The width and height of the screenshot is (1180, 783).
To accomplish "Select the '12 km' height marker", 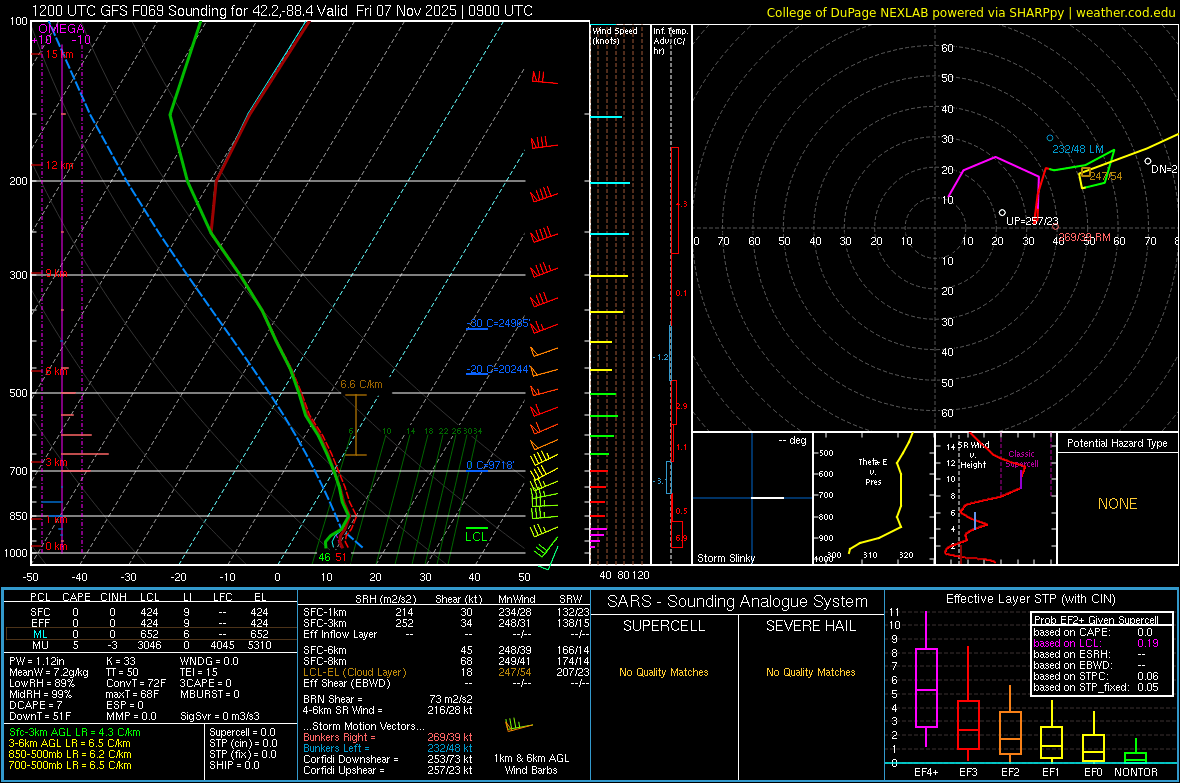I will 59,165.
